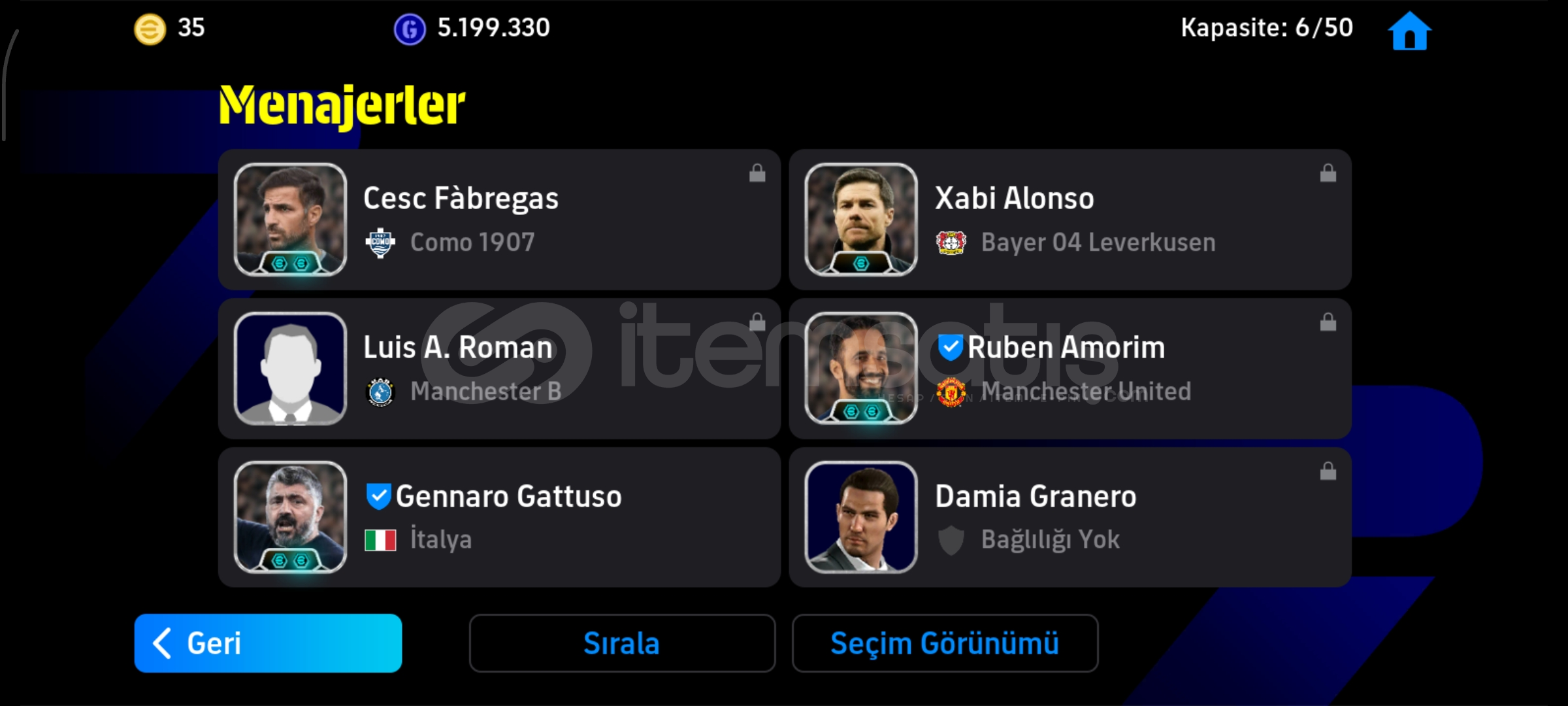
Task: Open Cesc Fàbregas manager portrait
Action: (290, 220)
